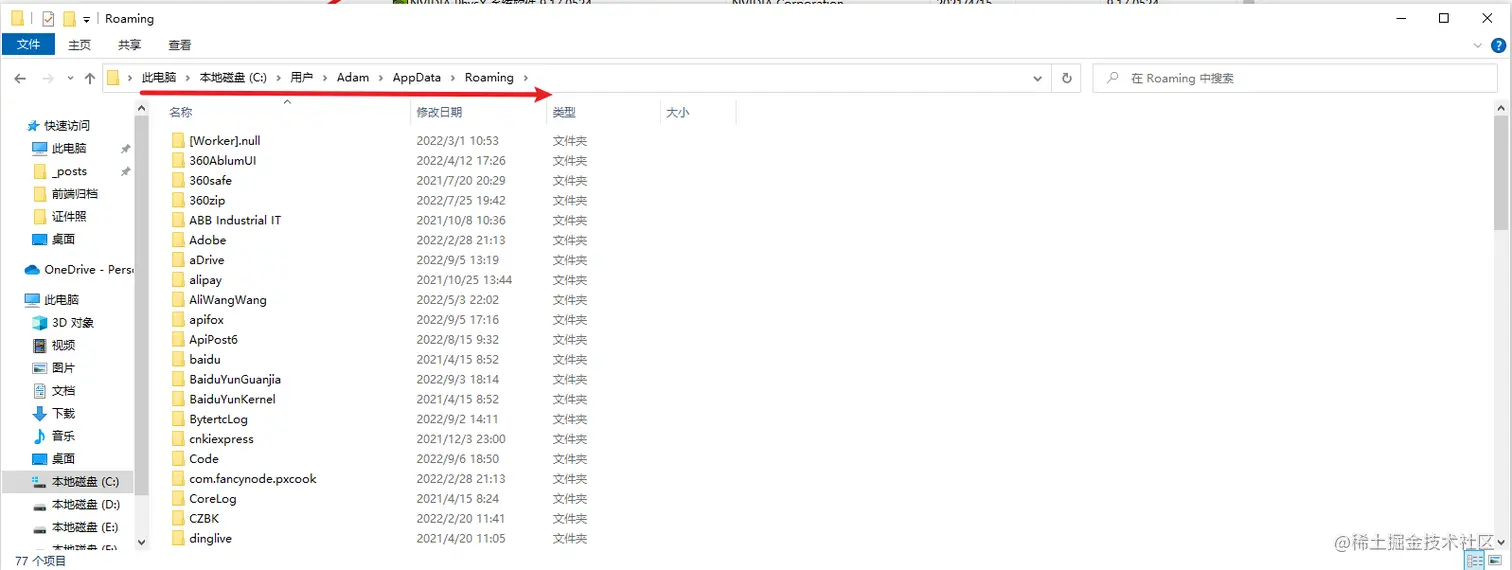The image size is (1512, 570).
Task: Click folder icon of BaiduYunGuanjia
Action: tap(178, 379)
